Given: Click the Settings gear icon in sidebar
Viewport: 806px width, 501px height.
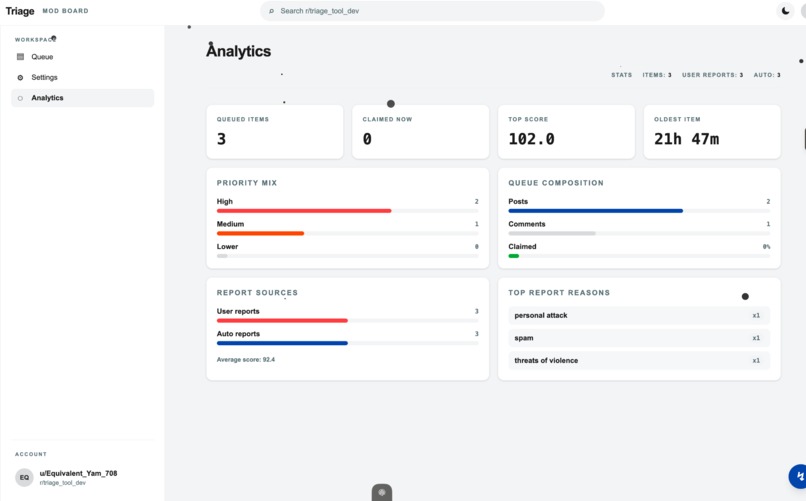Looking at the screenshot, I should click(21, 78).
